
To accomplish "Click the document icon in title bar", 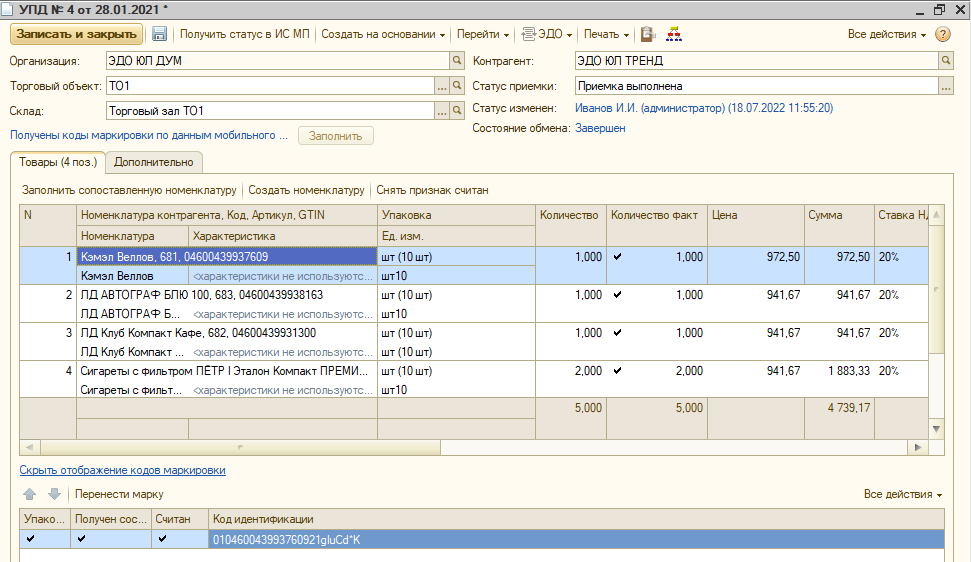I will tap(7, 9).
